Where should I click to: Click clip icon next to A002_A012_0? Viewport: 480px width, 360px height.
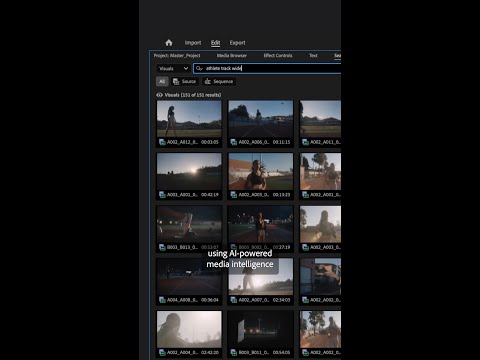[162, 142]
